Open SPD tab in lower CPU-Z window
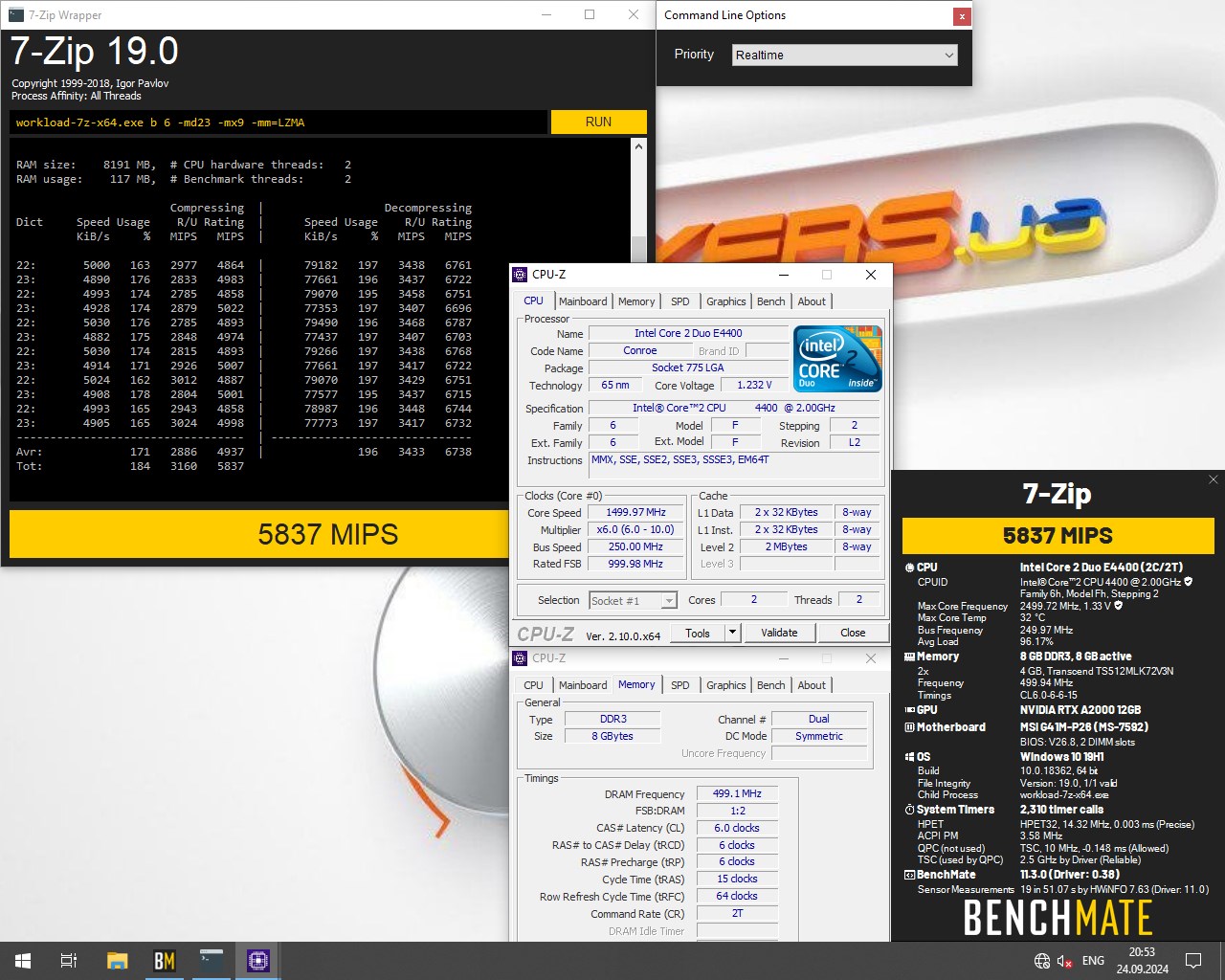This screenshot has width=1225, height=980. pyautogui.click(x=680, y=685)
